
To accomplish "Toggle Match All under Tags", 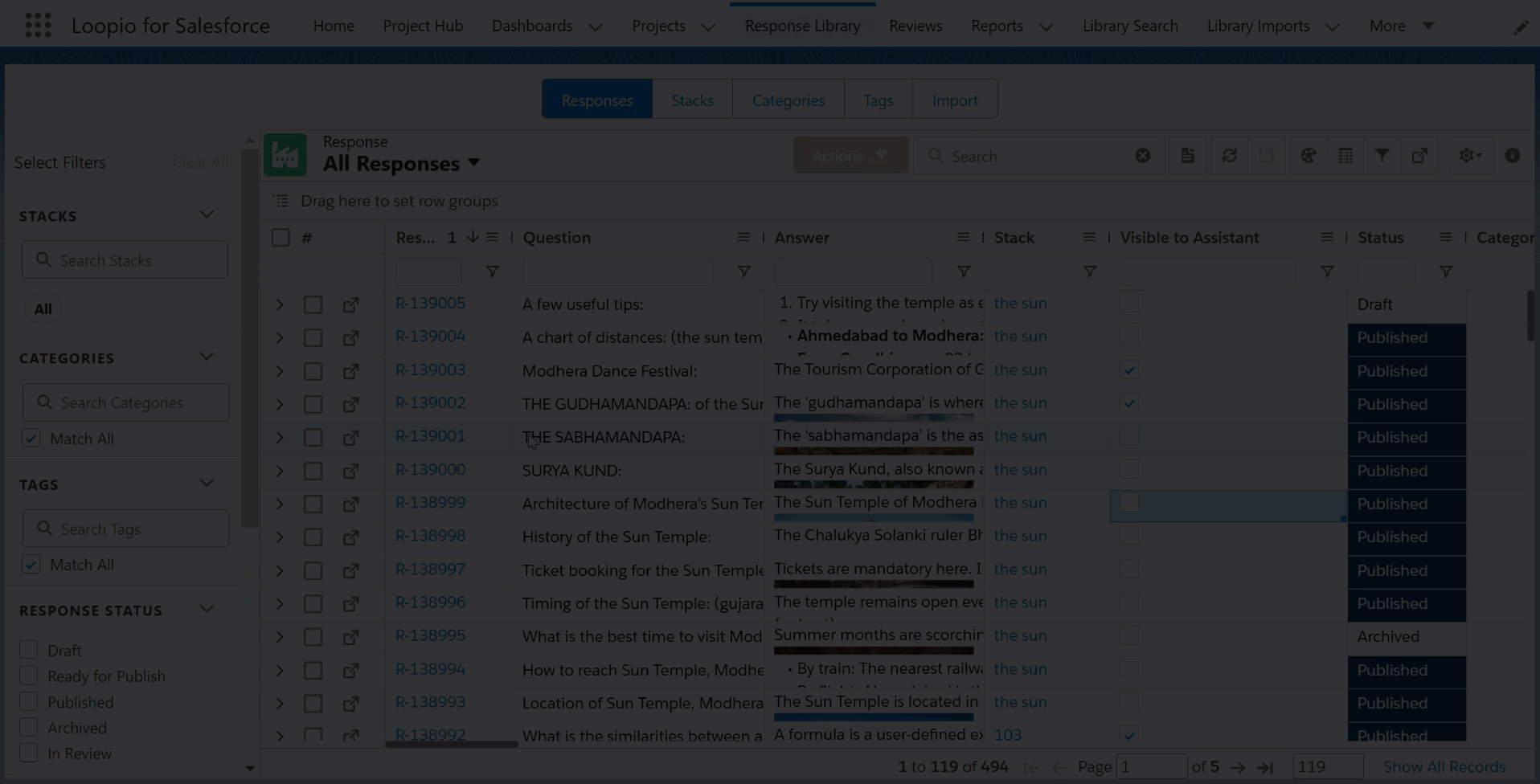I will [x=31, y=565].
